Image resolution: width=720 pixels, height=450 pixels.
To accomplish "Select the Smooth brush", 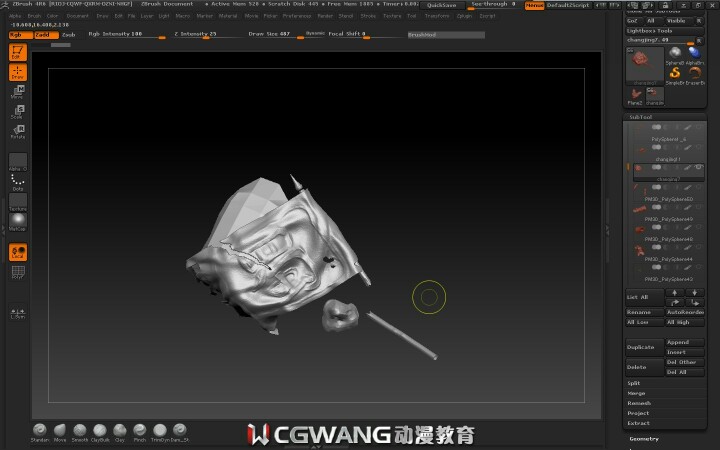I will [x=80, y=433].
